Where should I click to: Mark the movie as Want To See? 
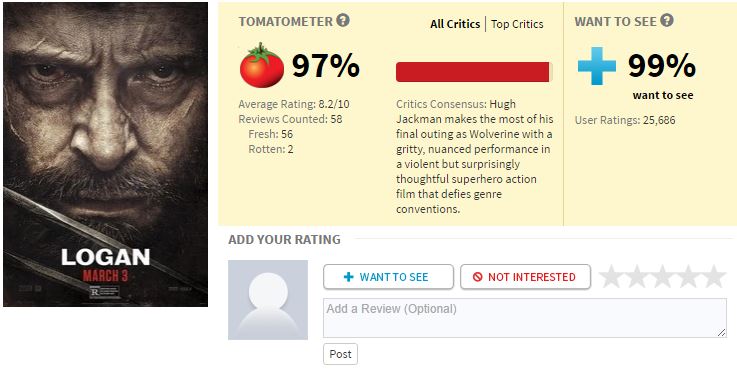point(388,276)
